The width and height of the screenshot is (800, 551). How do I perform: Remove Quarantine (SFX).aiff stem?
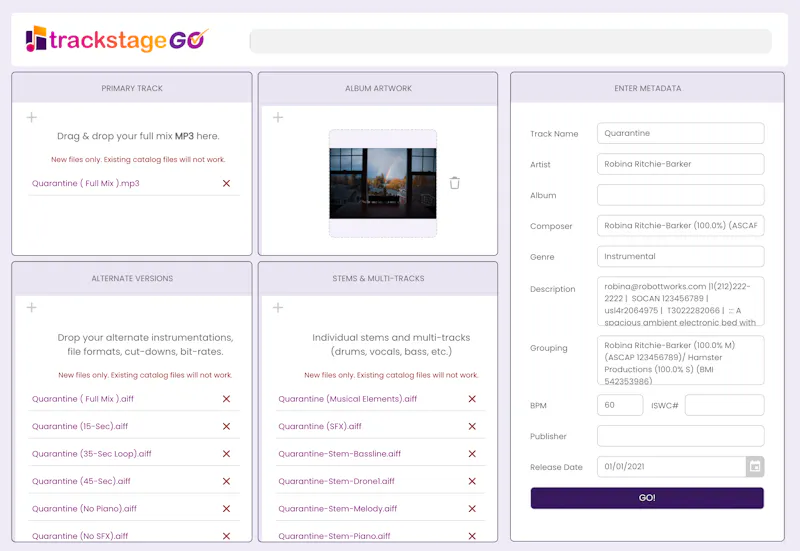pyautogui.click(x=472, y=427)
